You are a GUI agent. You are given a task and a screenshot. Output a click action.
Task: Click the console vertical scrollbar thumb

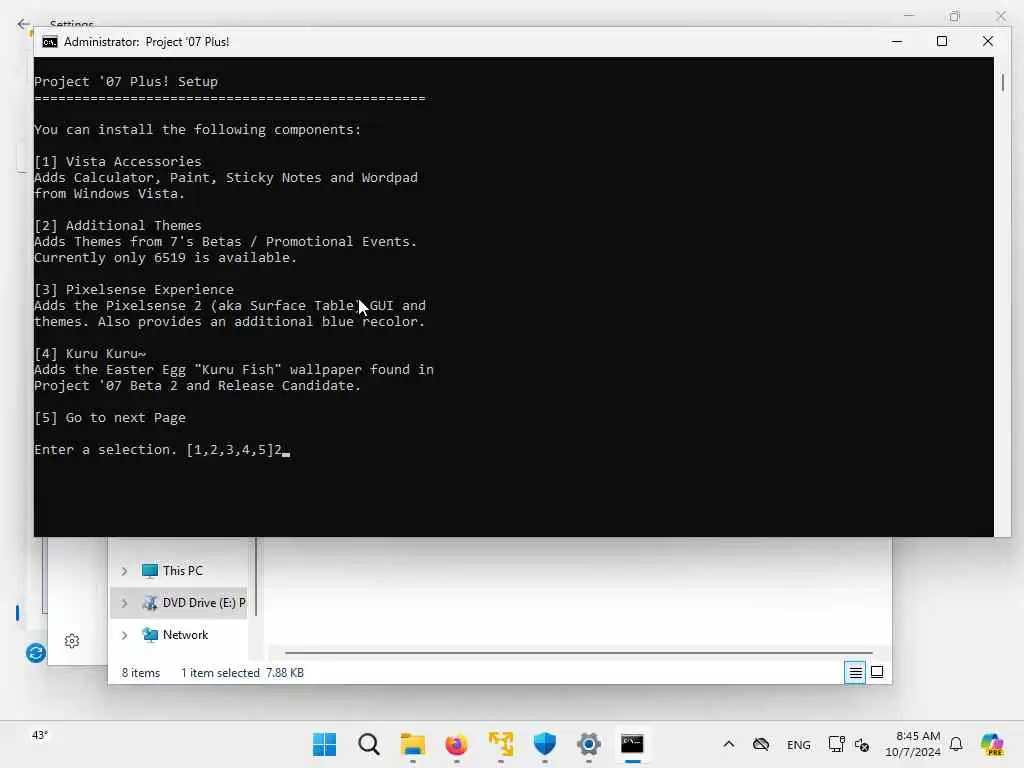tap(1002, 82)
